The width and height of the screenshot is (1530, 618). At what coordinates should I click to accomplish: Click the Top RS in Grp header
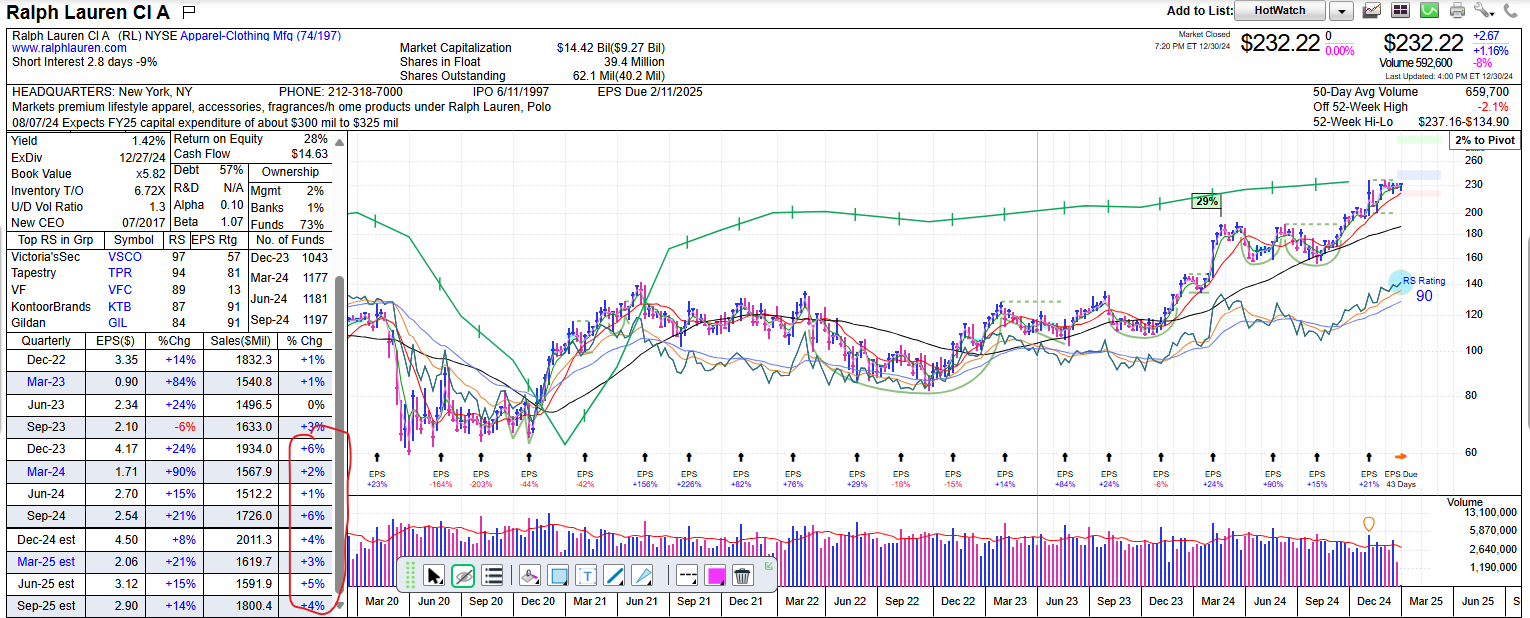[56, 240]
